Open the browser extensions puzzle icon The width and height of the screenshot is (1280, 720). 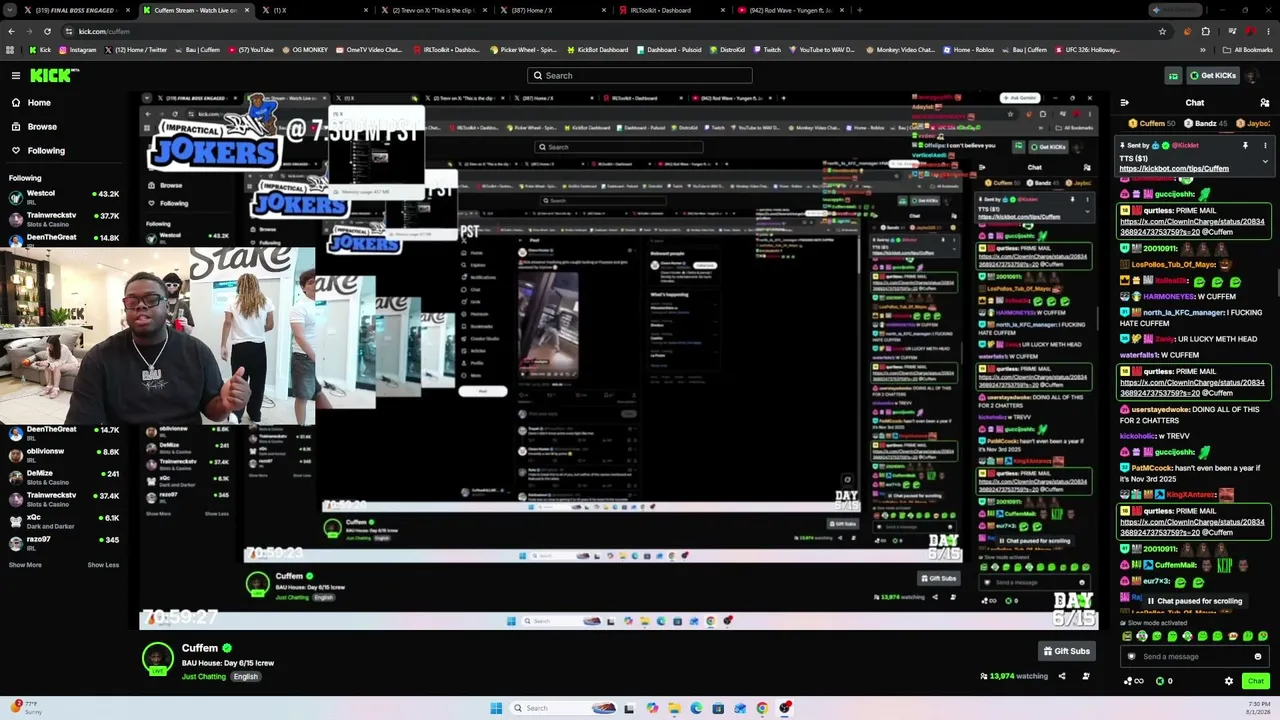click(1205, 31)
